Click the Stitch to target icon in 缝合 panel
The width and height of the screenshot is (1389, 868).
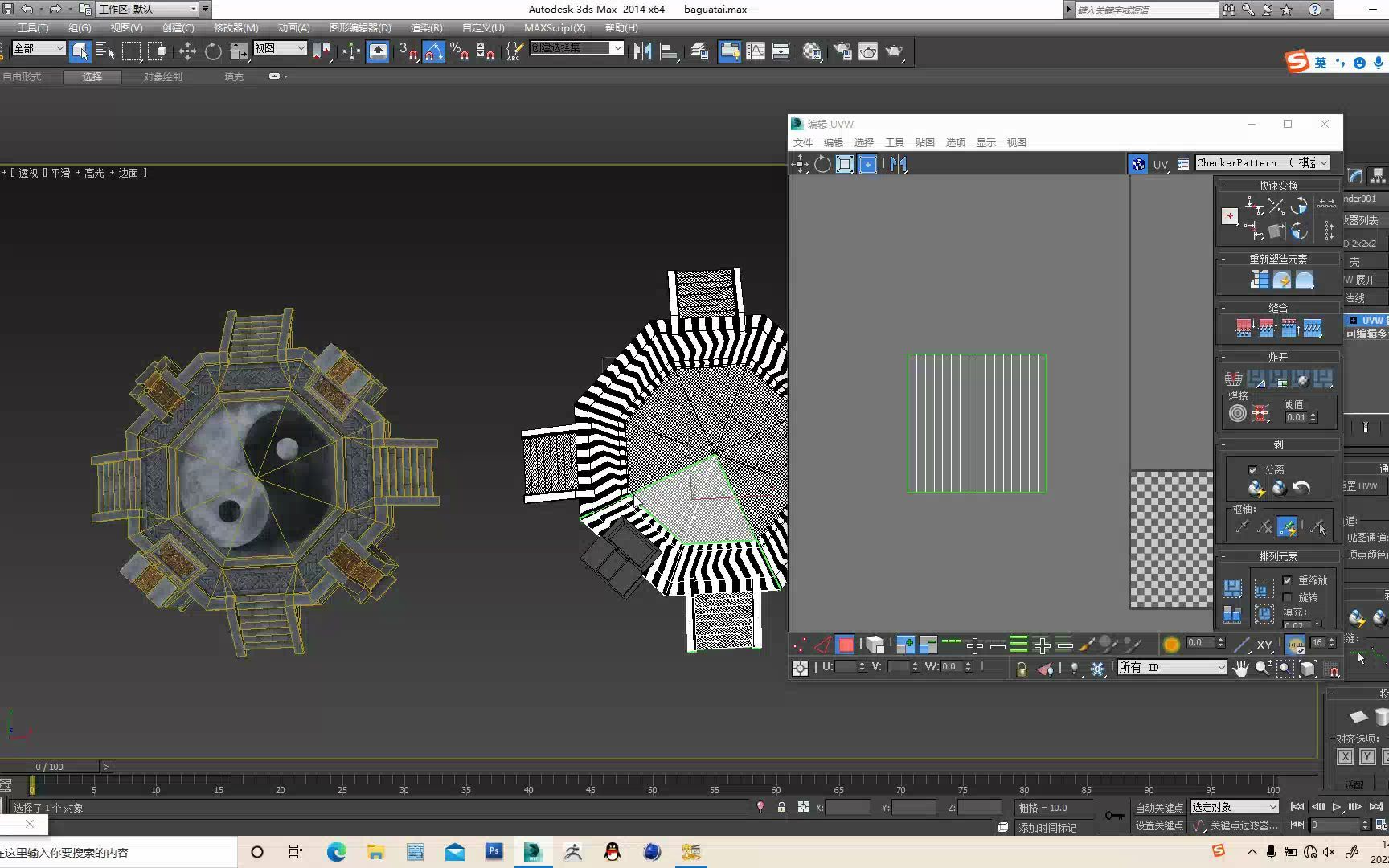coord(1244,328)
